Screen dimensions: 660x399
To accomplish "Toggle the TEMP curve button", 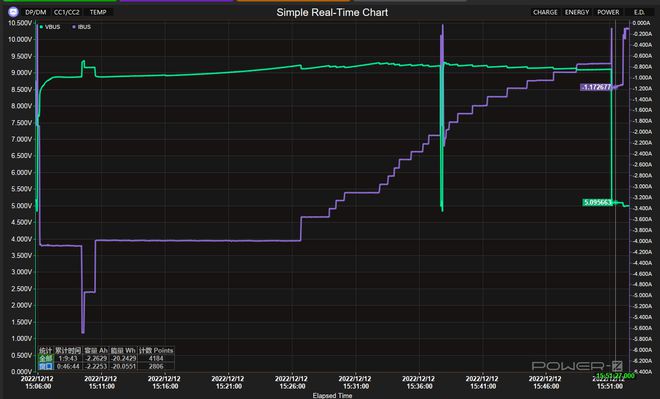I will click(98, 12).
